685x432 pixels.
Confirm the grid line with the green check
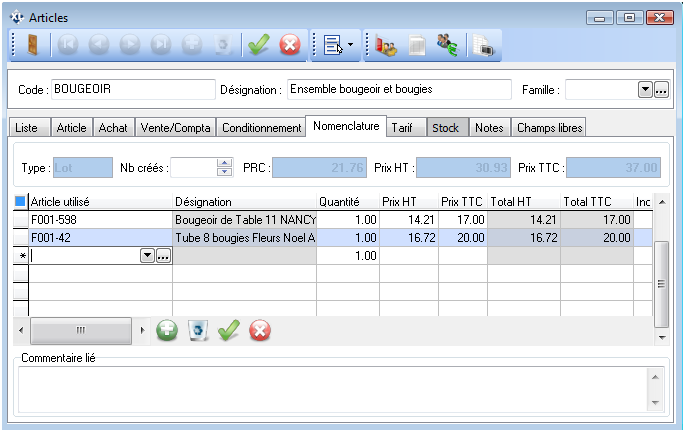tap(229, 330)
